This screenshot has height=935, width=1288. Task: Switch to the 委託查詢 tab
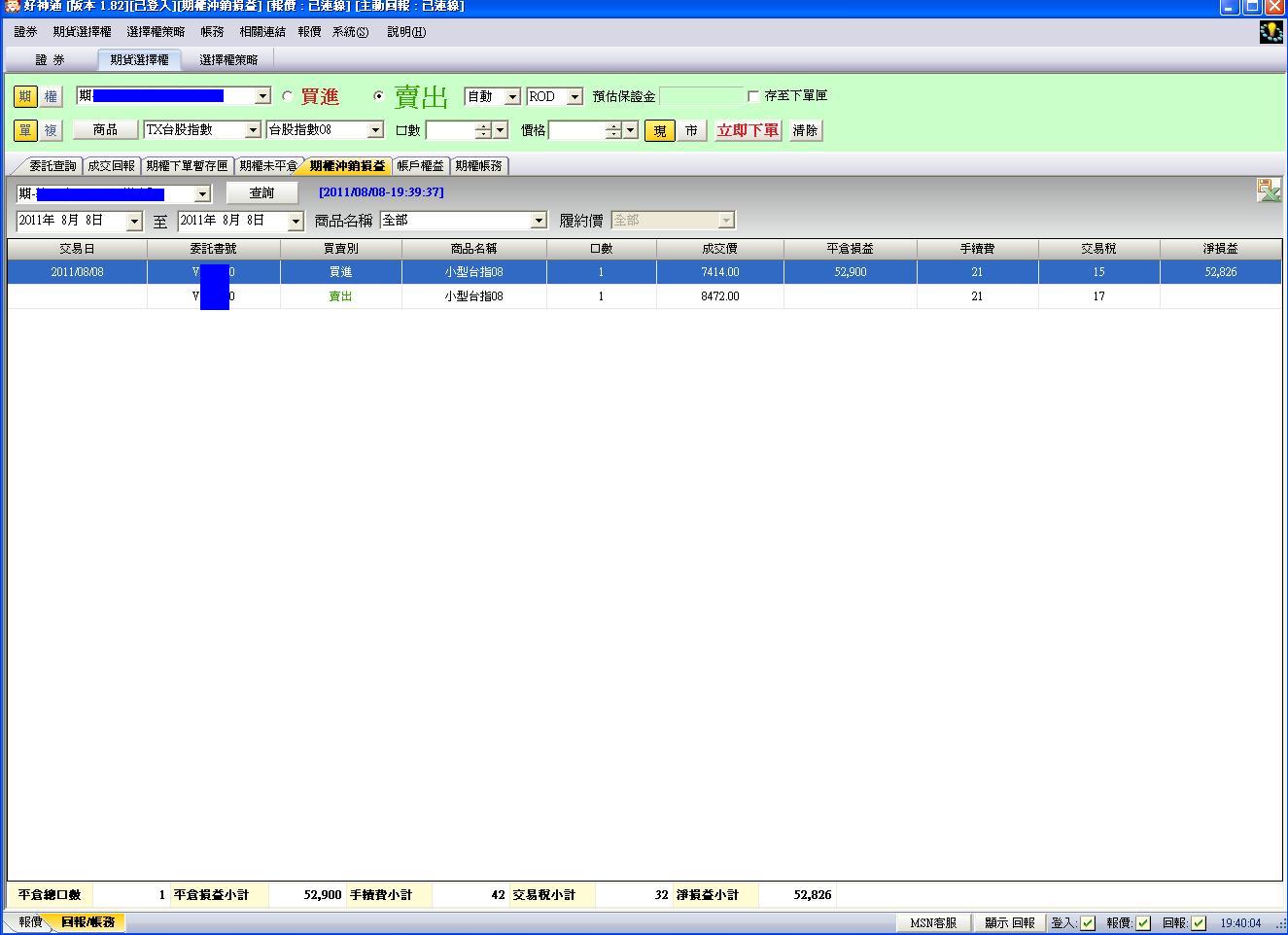[x=52, y=166]
